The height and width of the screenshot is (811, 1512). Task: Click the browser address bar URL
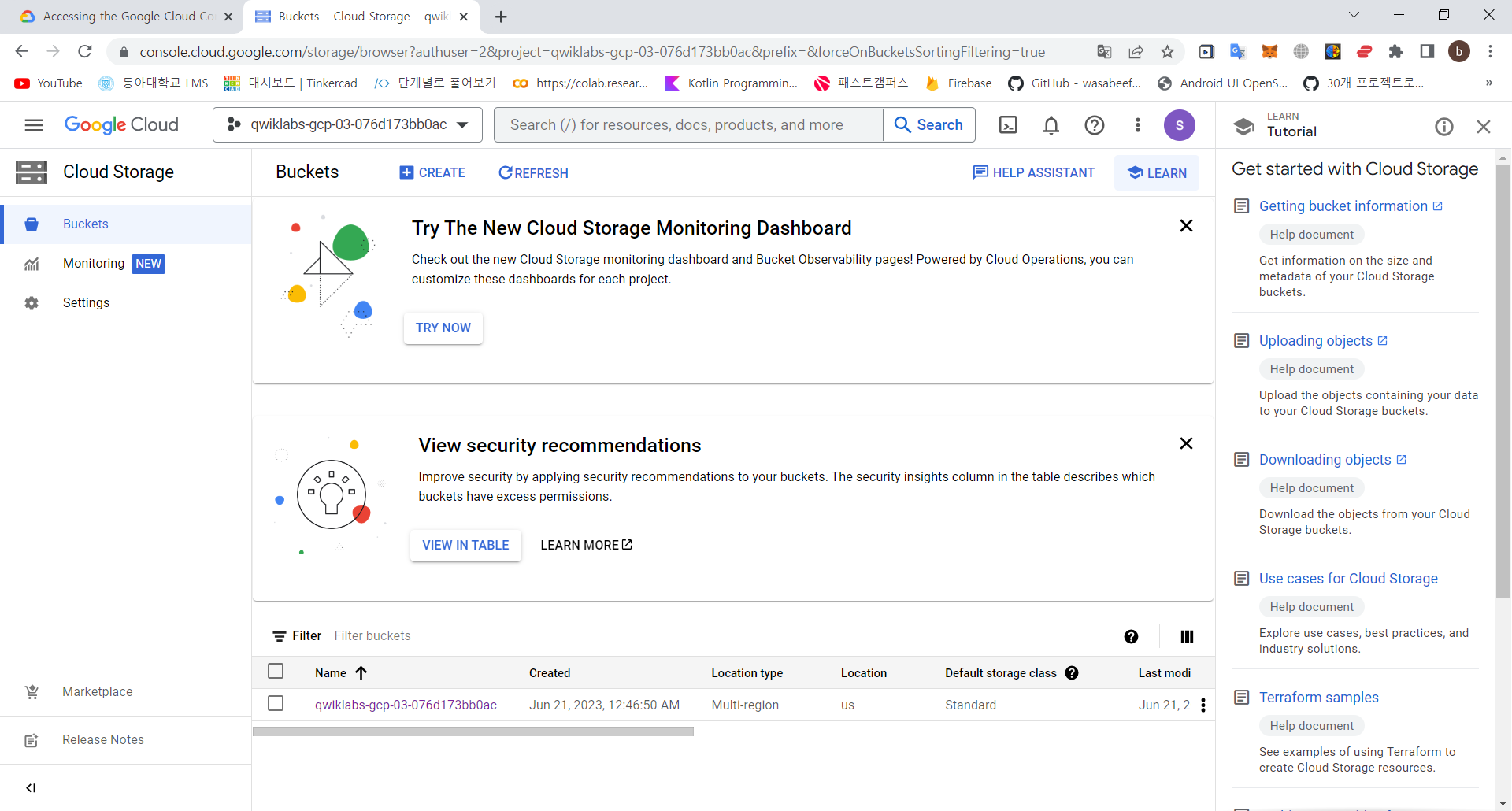592,52
